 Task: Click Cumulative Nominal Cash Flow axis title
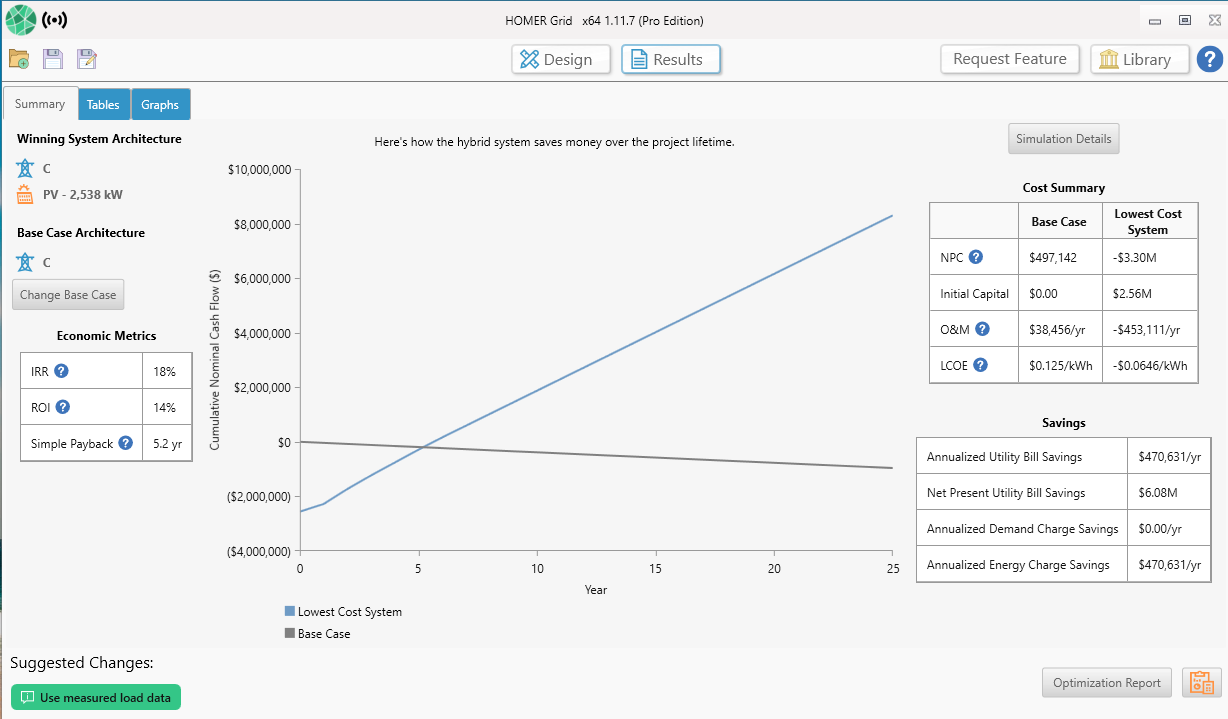click(215, 359)
